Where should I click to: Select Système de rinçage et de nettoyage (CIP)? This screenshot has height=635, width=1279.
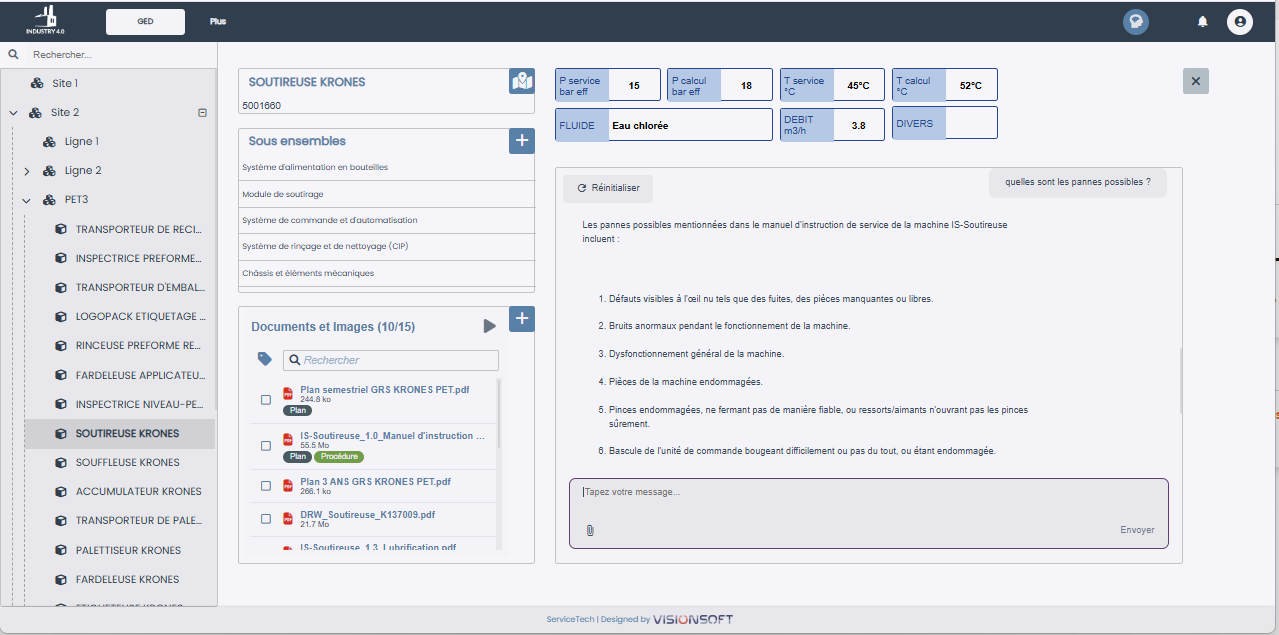coord(386,246)
